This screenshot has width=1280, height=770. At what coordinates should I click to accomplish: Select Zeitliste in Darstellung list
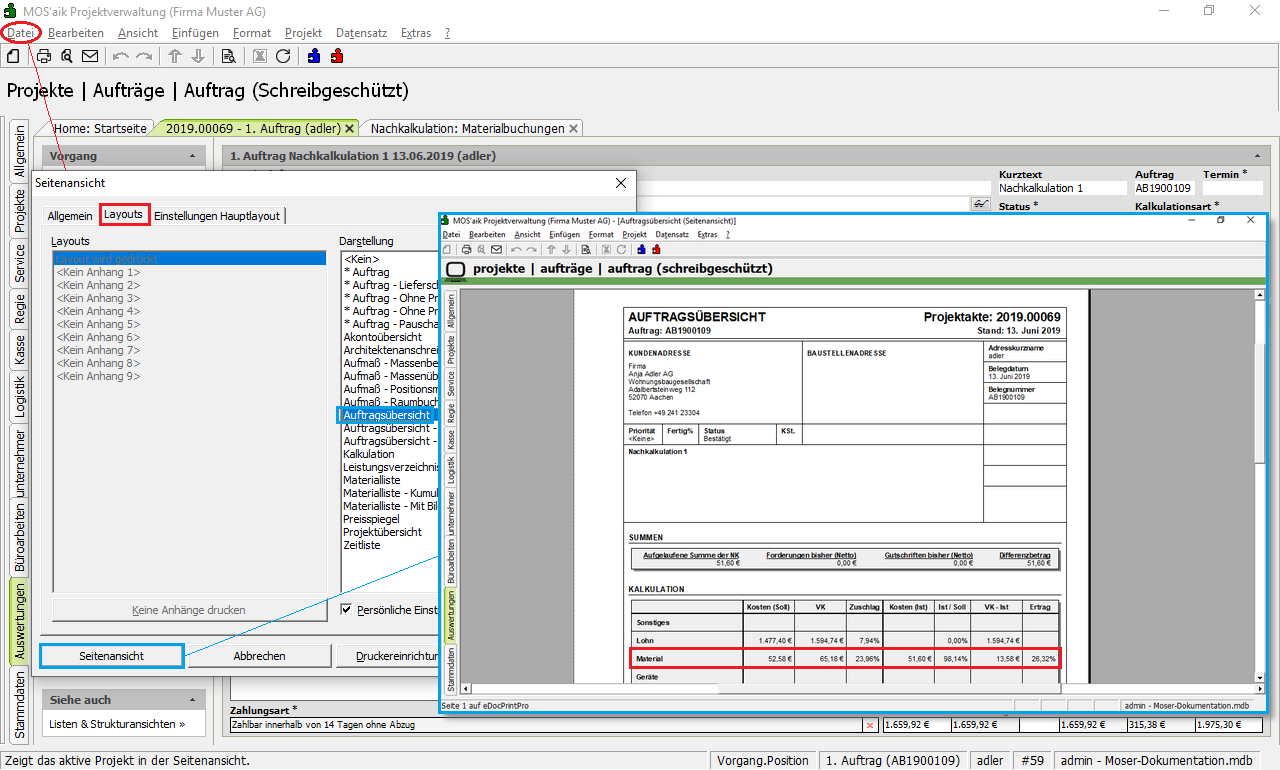coord(362,545)
